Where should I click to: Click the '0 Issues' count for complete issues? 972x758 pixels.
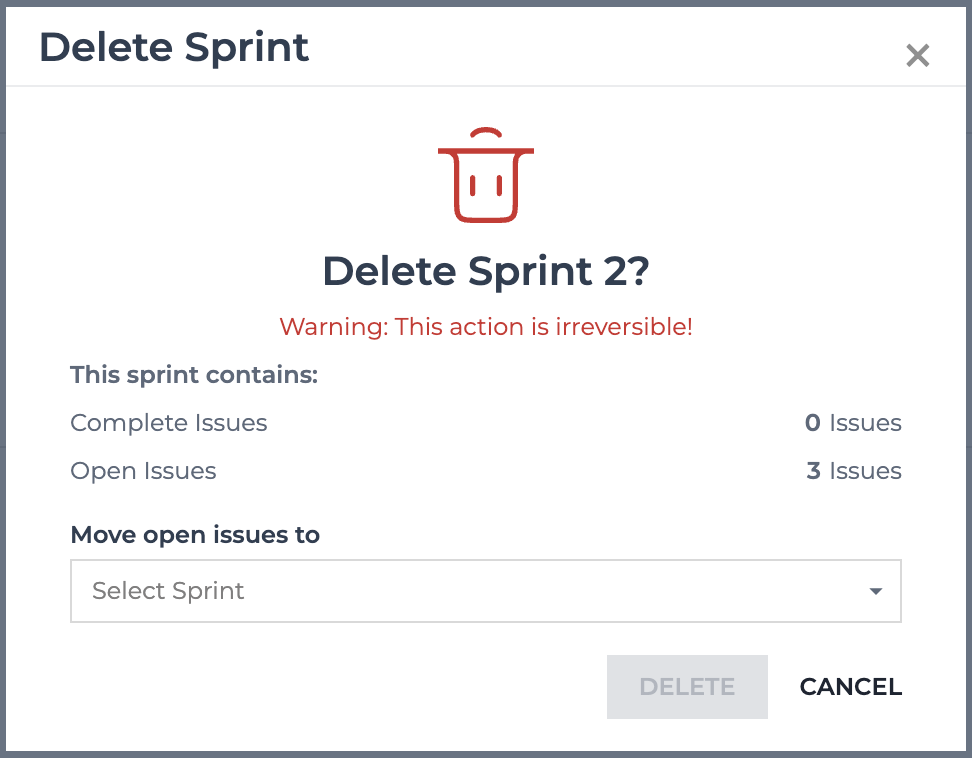point(853,423)
